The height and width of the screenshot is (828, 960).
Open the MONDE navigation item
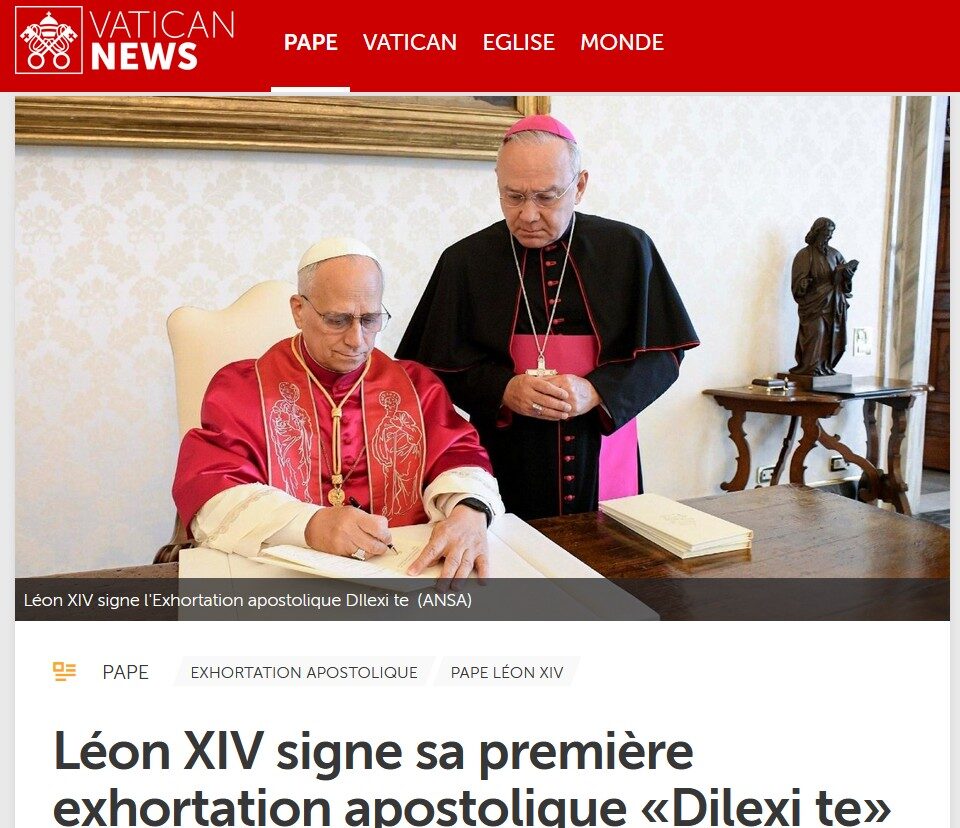click(x=621, y=42)
